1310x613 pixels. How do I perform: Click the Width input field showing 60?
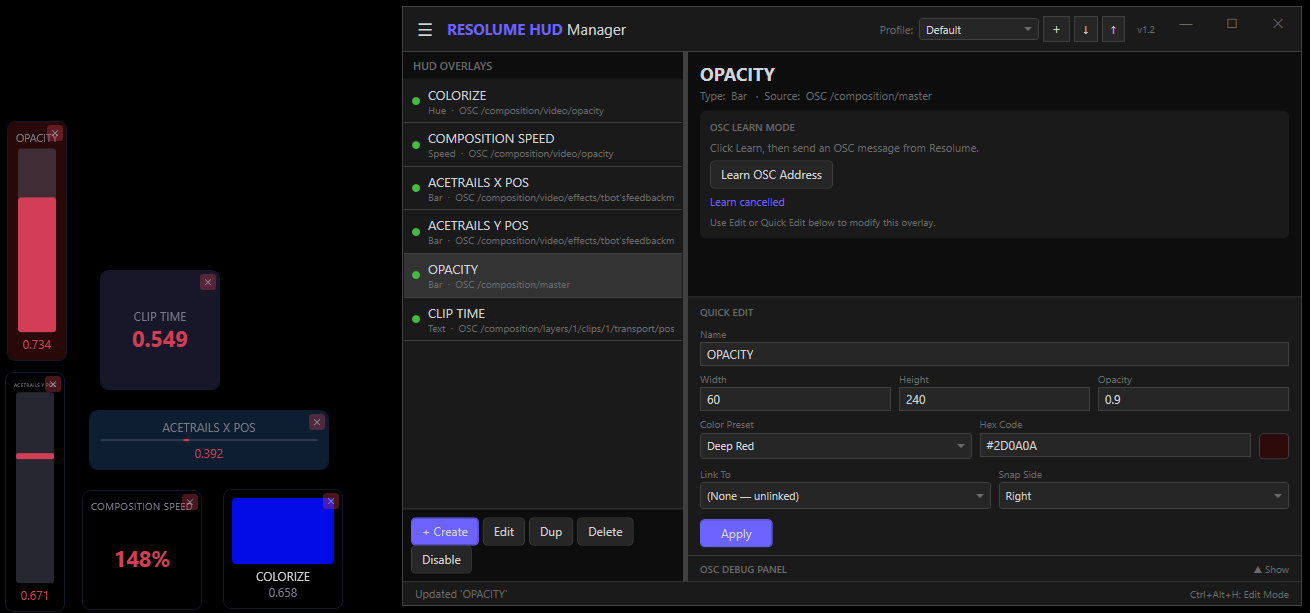pyautogui.click(x=795, y=398)
